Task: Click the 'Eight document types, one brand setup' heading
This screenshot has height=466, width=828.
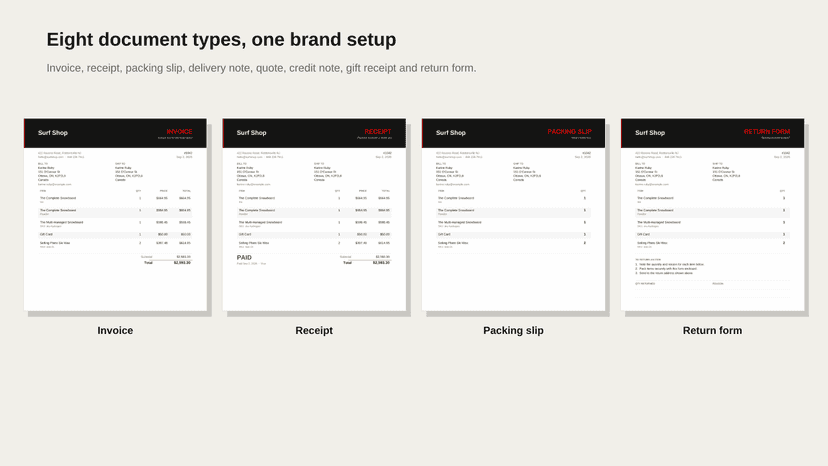Action: tap(221, 40)
